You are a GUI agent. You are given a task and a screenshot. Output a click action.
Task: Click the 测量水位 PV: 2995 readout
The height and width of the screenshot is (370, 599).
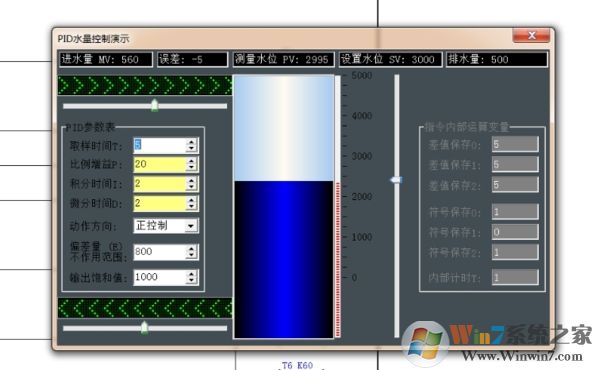coord(283,59)
